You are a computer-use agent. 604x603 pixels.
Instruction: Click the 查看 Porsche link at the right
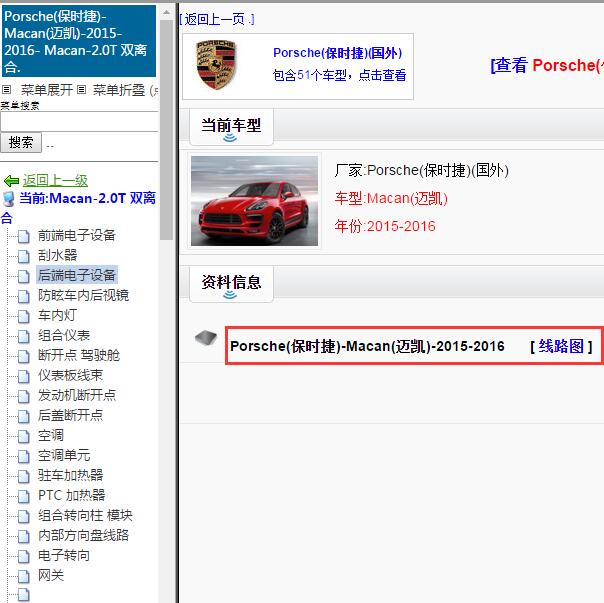[x=547, y=65]
